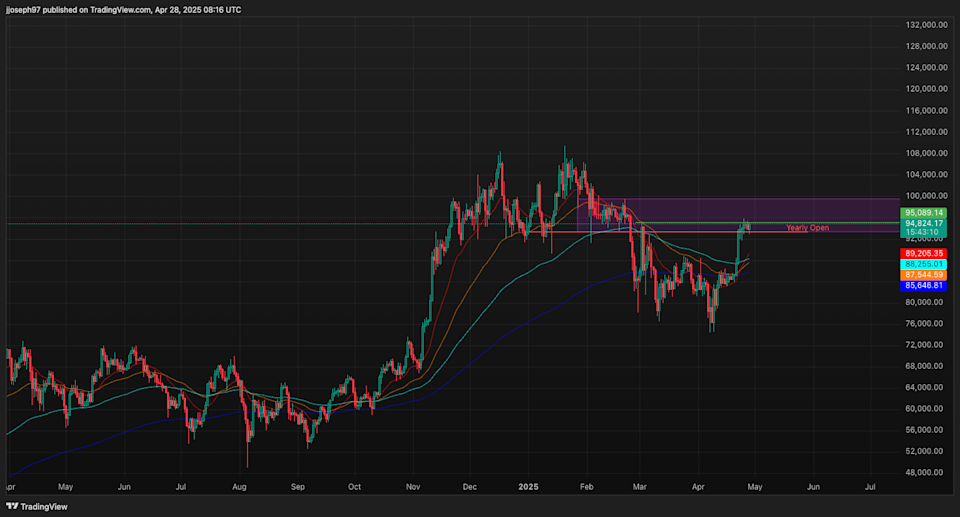This screenshot has width=960, height=517.
Task: Click the Nov label on the time axis
Action: [413, 487]
